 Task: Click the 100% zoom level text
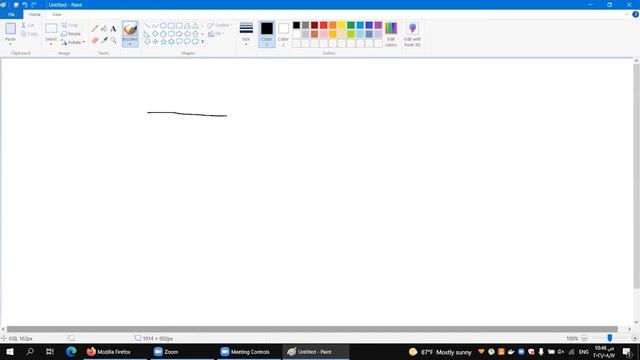point(572,338)
